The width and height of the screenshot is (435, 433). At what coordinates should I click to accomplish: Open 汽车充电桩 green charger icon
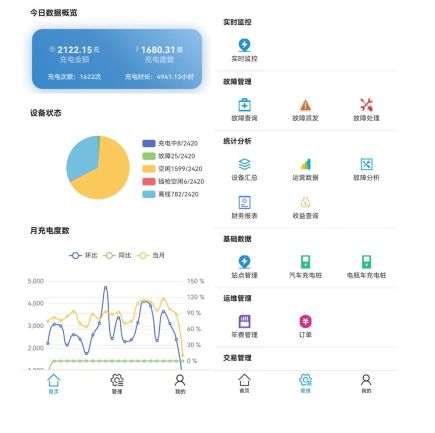tap(305, 262)
